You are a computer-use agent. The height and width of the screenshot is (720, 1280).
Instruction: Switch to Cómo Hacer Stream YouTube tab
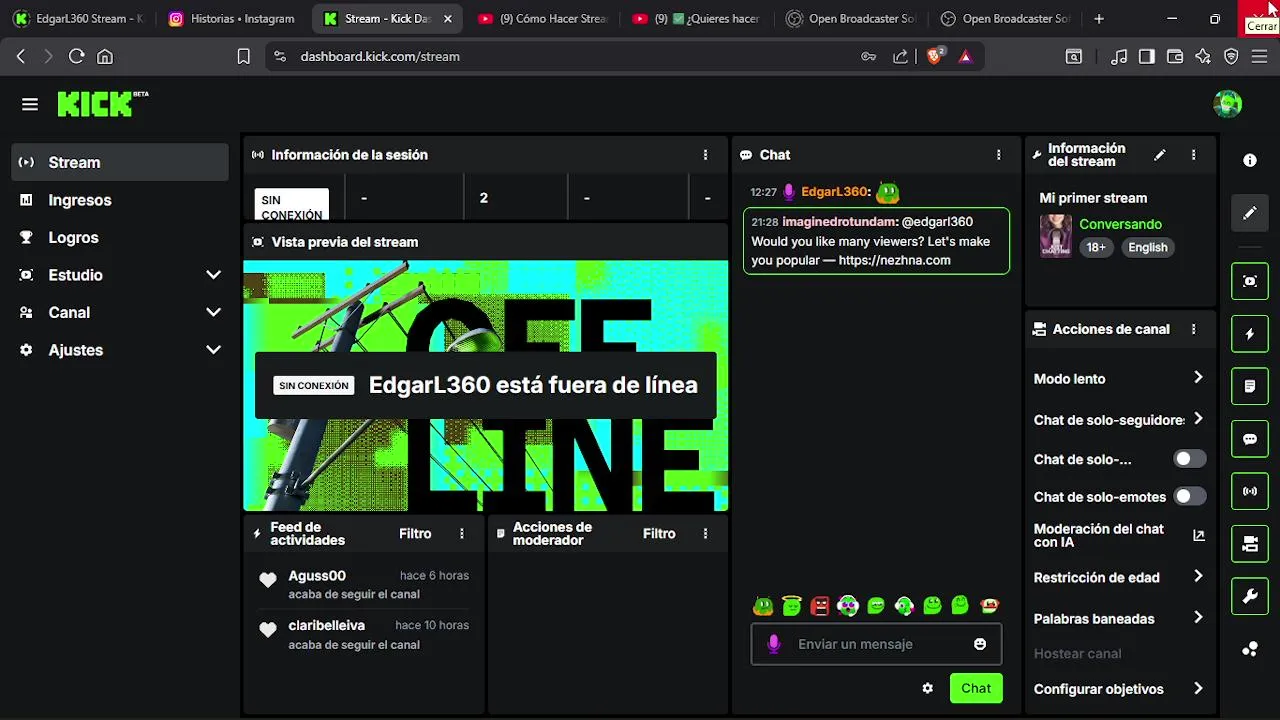(x=542, y=18)
